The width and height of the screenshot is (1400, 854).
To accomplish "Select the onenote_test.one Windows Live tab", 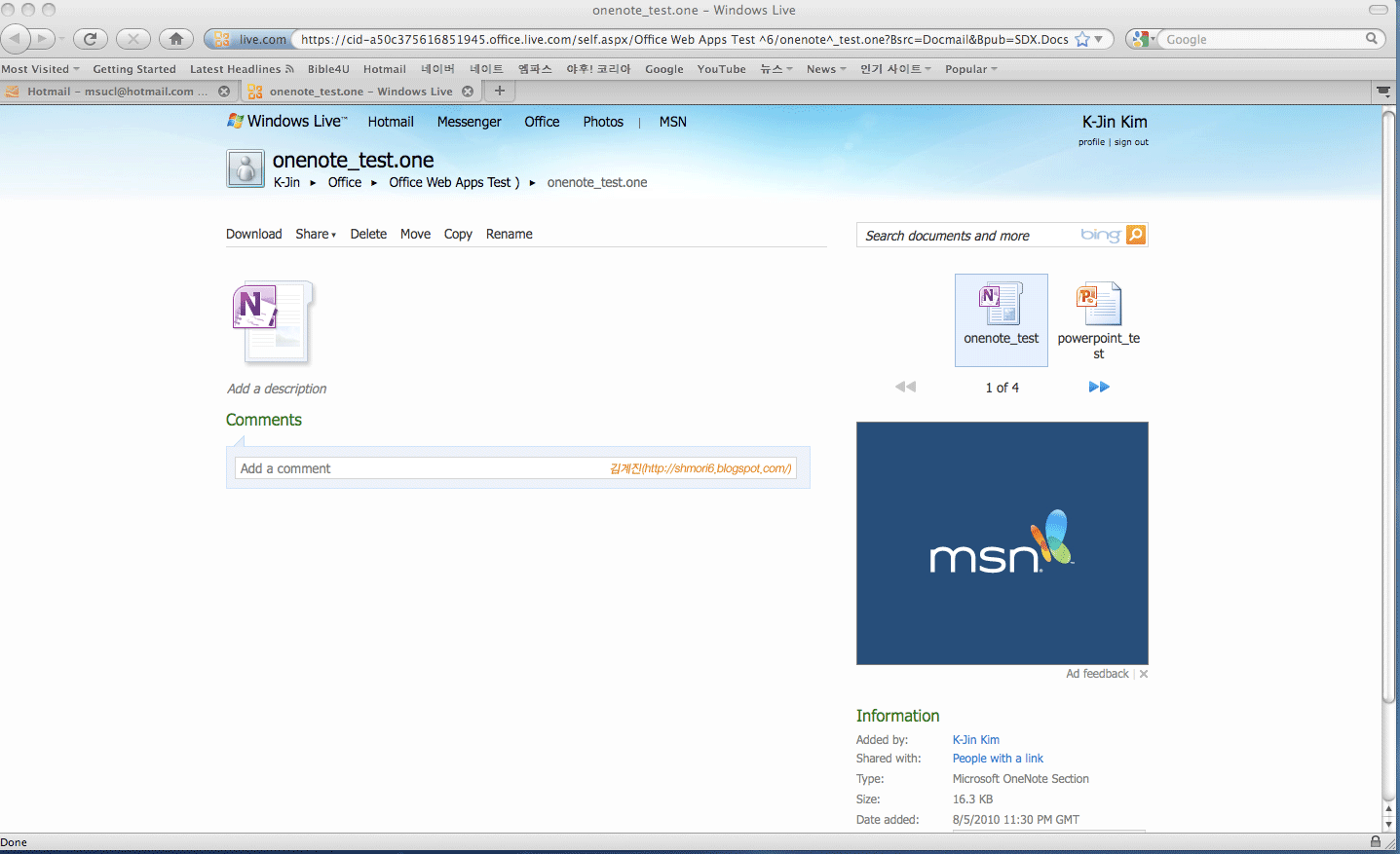I will 360,92.
